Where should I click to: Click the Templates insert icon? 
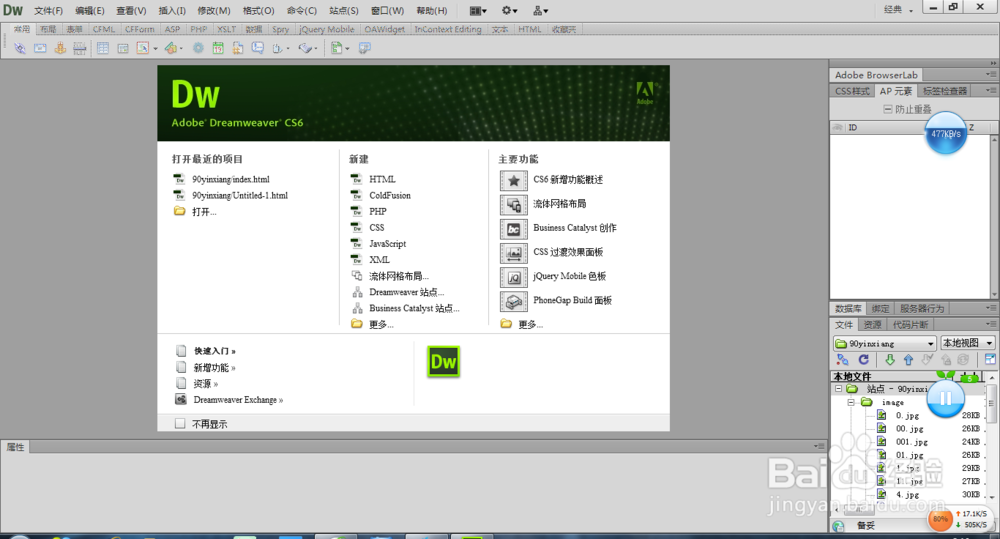337,48
